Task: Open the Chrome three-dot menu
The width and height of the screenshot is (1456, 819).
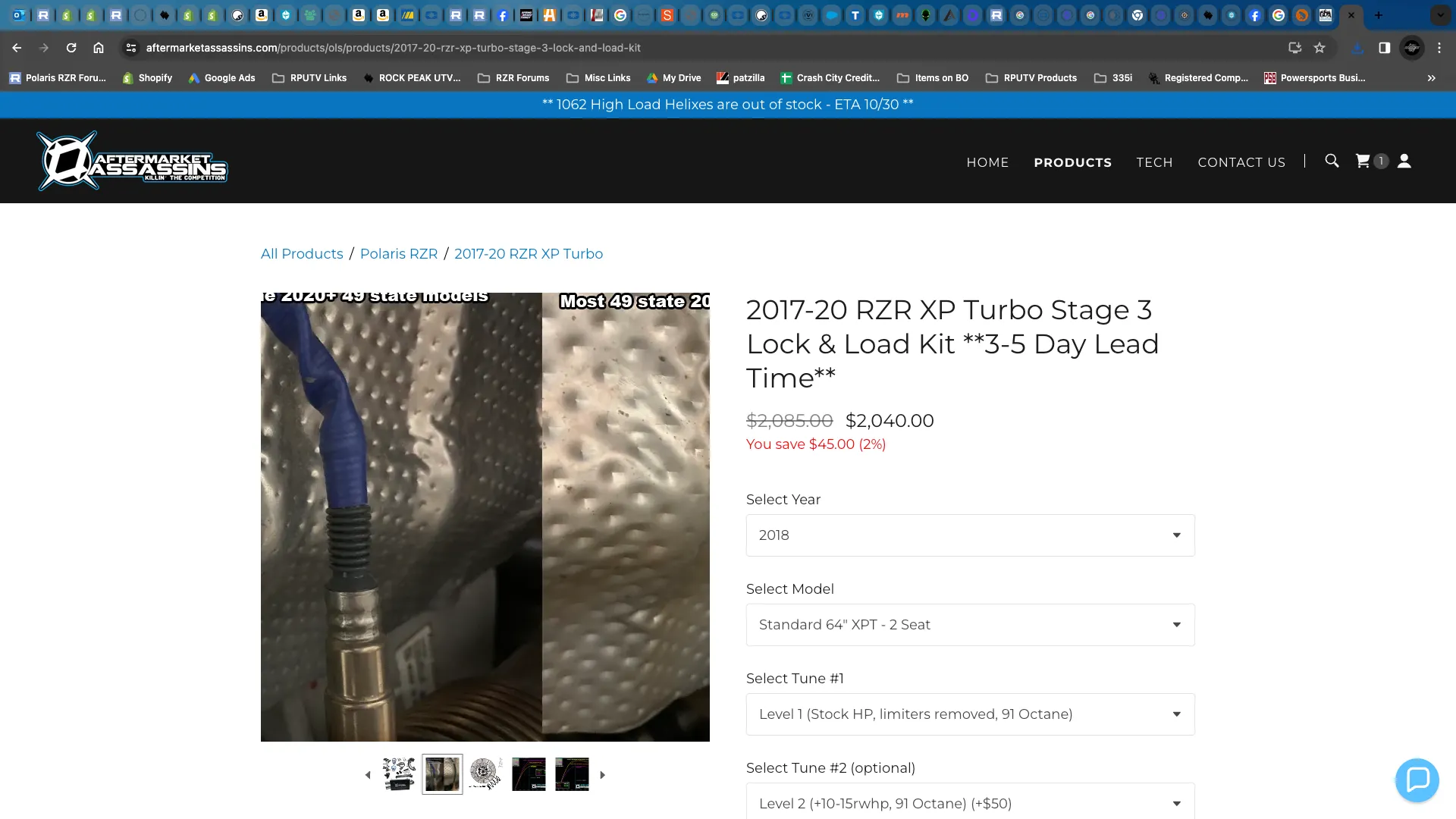Action: [x=1439, y=48]
